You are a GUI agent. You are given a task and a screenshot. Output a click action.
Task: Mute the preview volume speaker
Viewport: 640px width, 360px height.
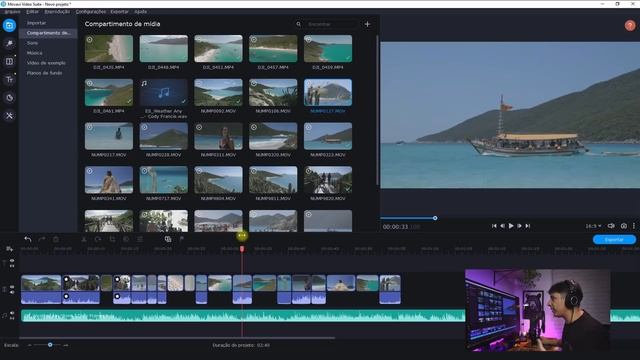point(611,226)
